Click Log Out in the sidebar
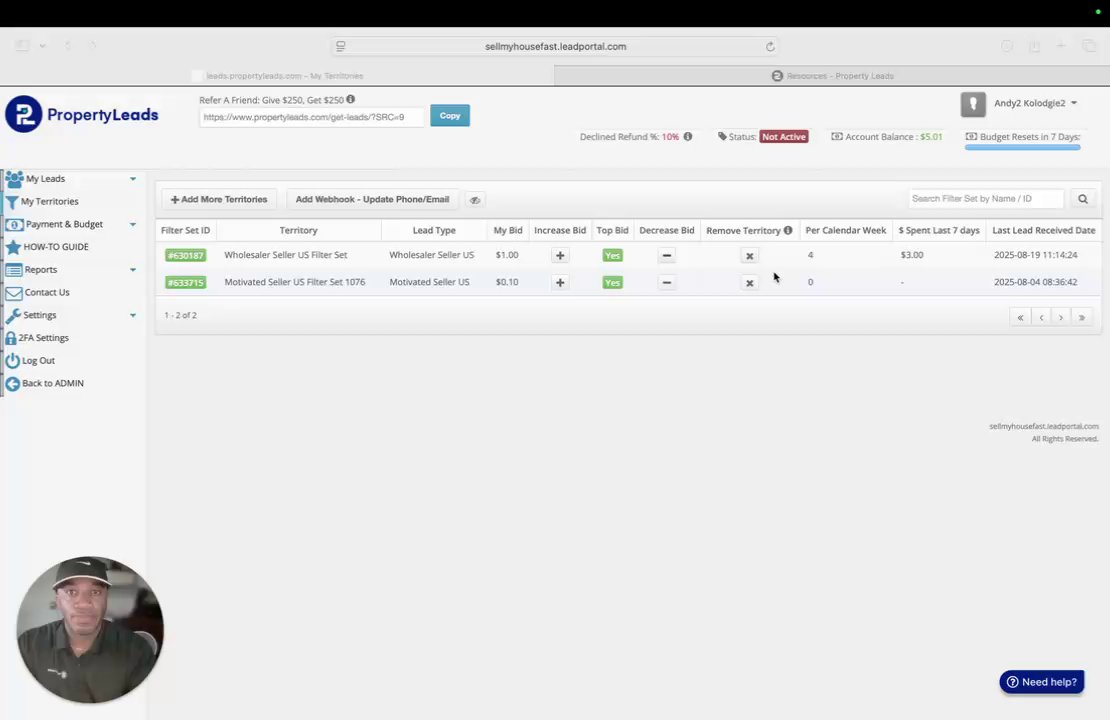Screen dimensions: 1110x720 (38, 360)
